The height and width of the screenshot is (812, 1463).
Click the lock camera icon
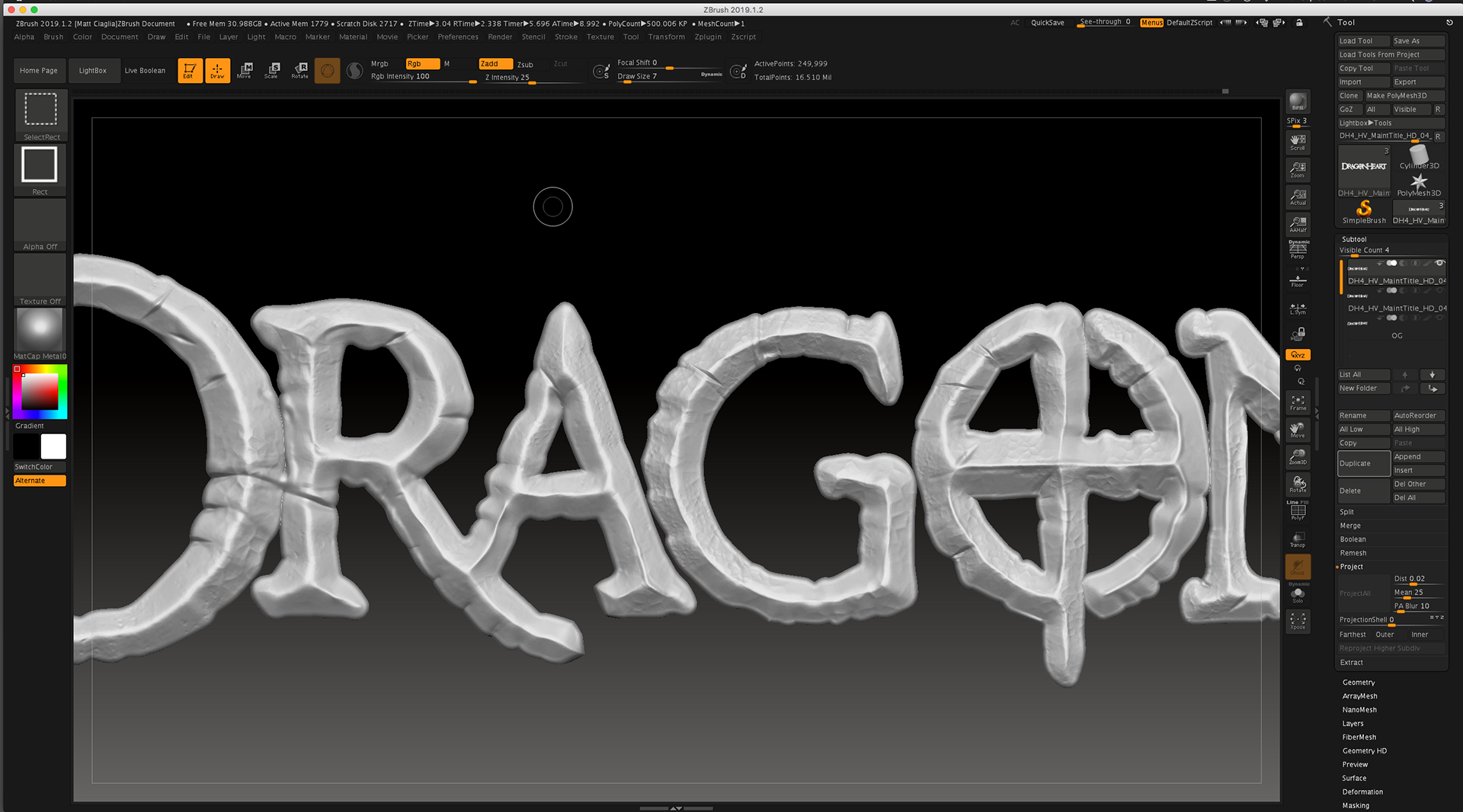point(1298,334)
